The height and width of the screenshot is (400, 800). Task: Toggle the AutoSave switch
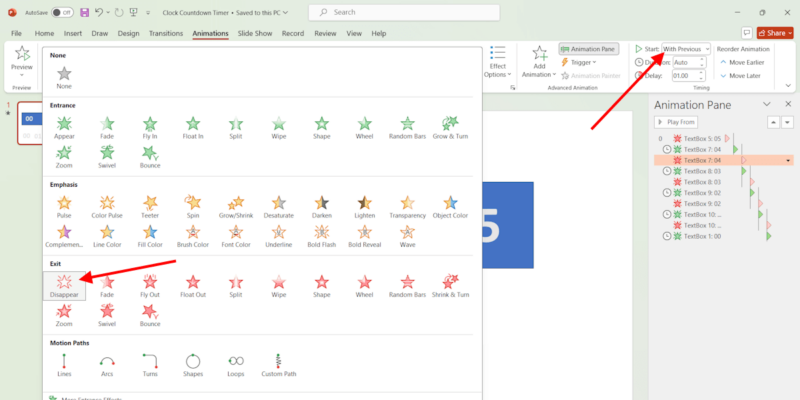coord(62,12)
